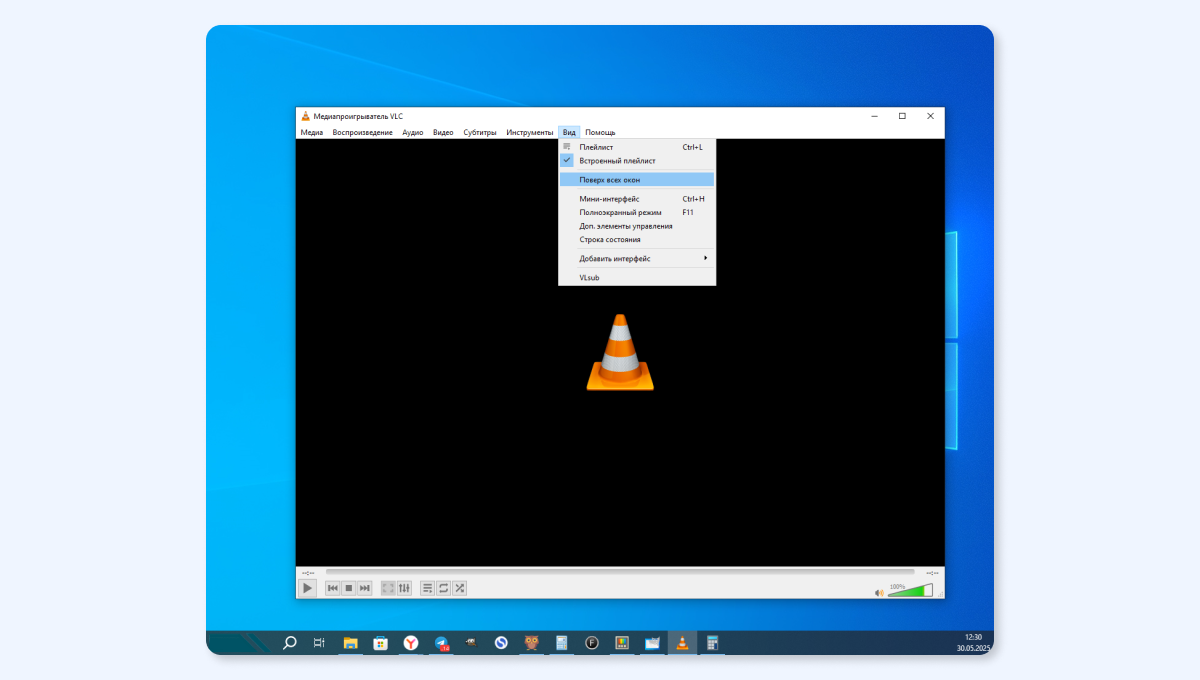This screenshot has height=680, width=1200.
Task: Open Task View on the taskbar
Action: point(319,643)
